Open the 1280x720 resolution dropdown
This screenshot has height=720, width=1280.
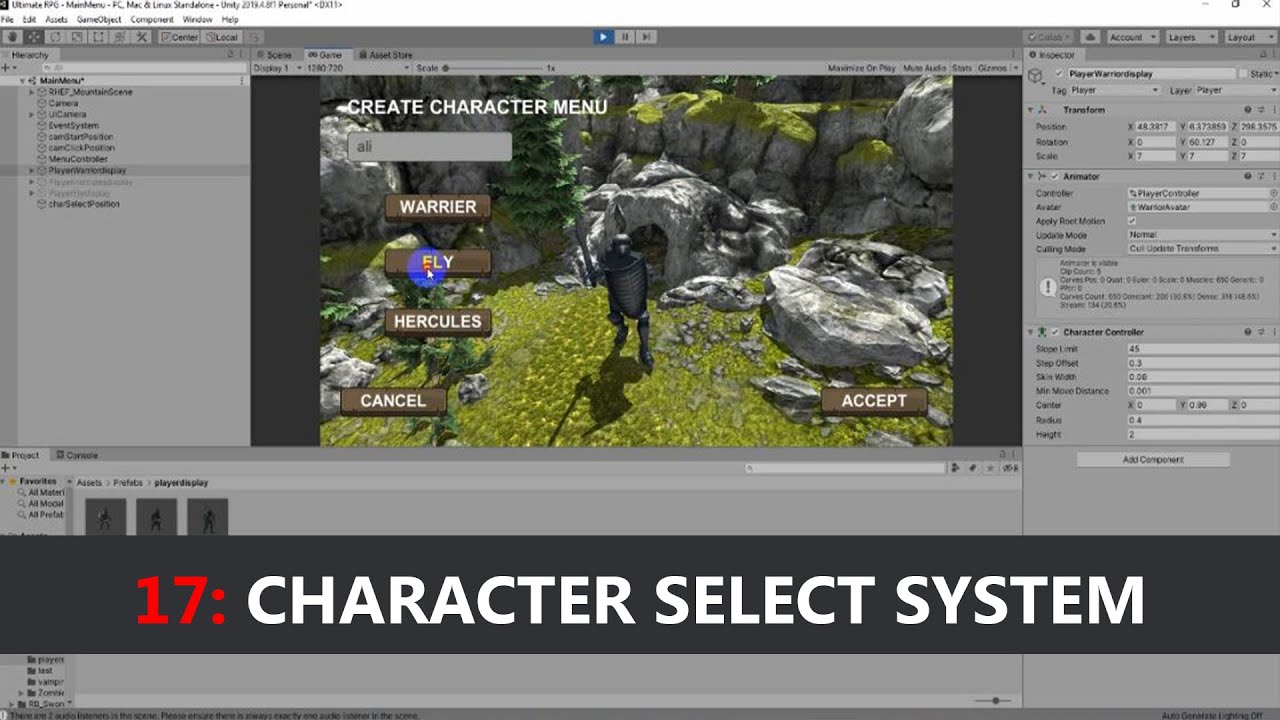357,68
